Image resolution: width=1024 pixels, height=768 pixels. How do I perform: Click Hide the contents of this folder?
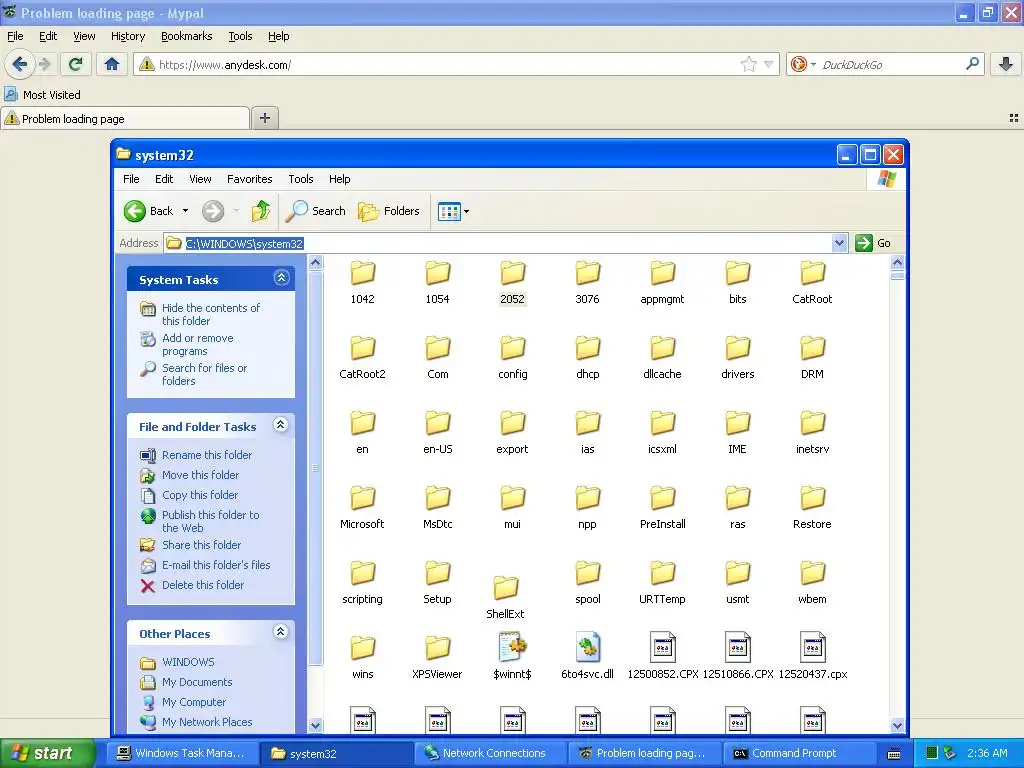[211, 314]
